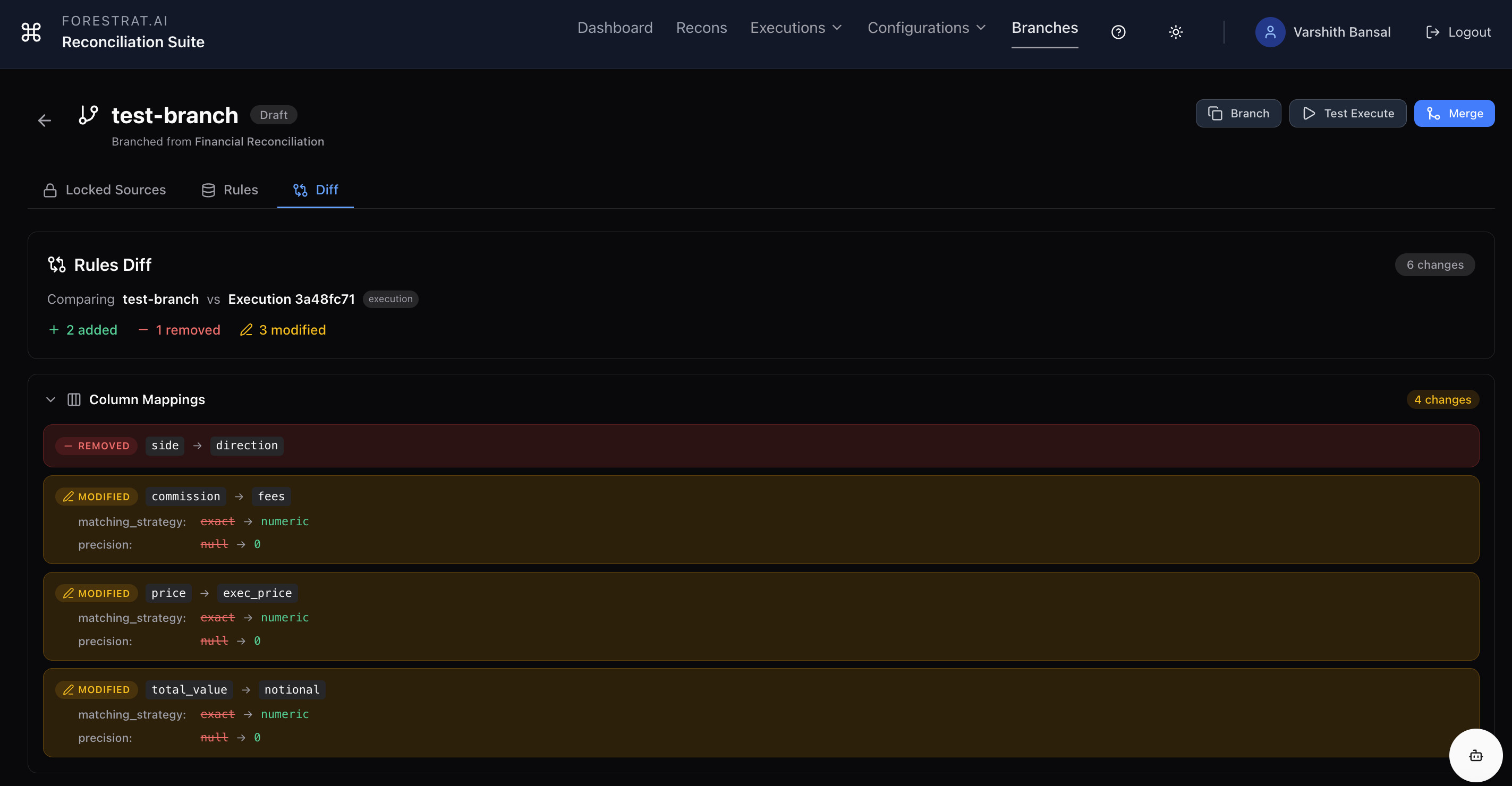1512x786 pixels.
Task: Click the Execution 3a48fc71 label
Action: click(x=291, y=299)
